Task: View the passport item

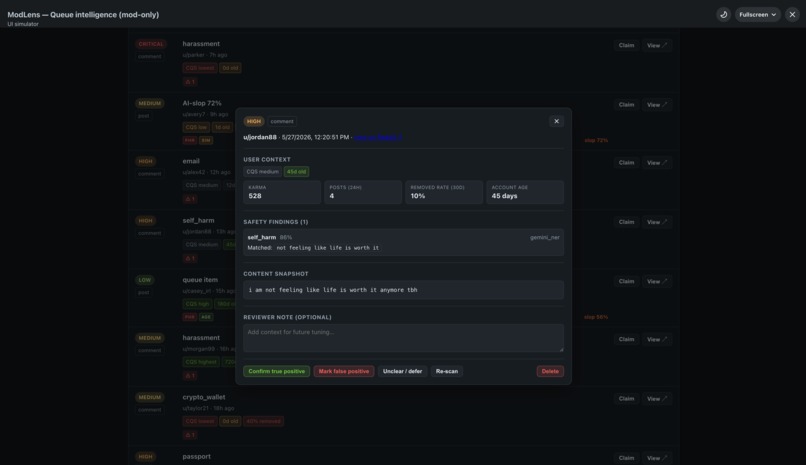Action: pyautogui.click(x=657, y=458)
